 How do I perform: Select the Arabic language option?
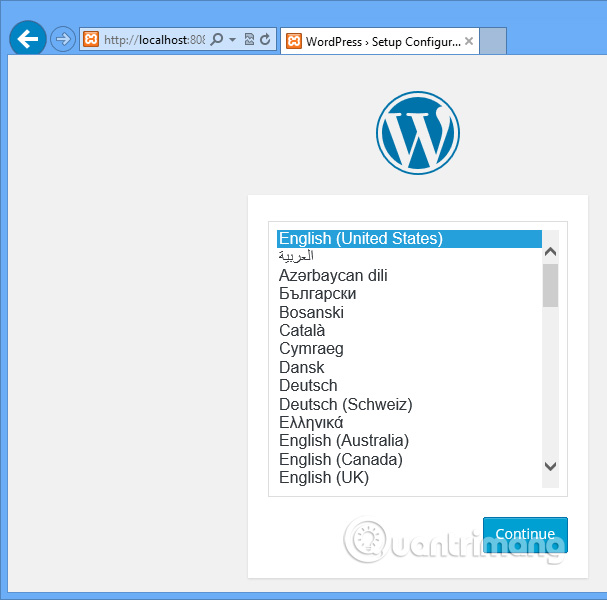(409, 256)
